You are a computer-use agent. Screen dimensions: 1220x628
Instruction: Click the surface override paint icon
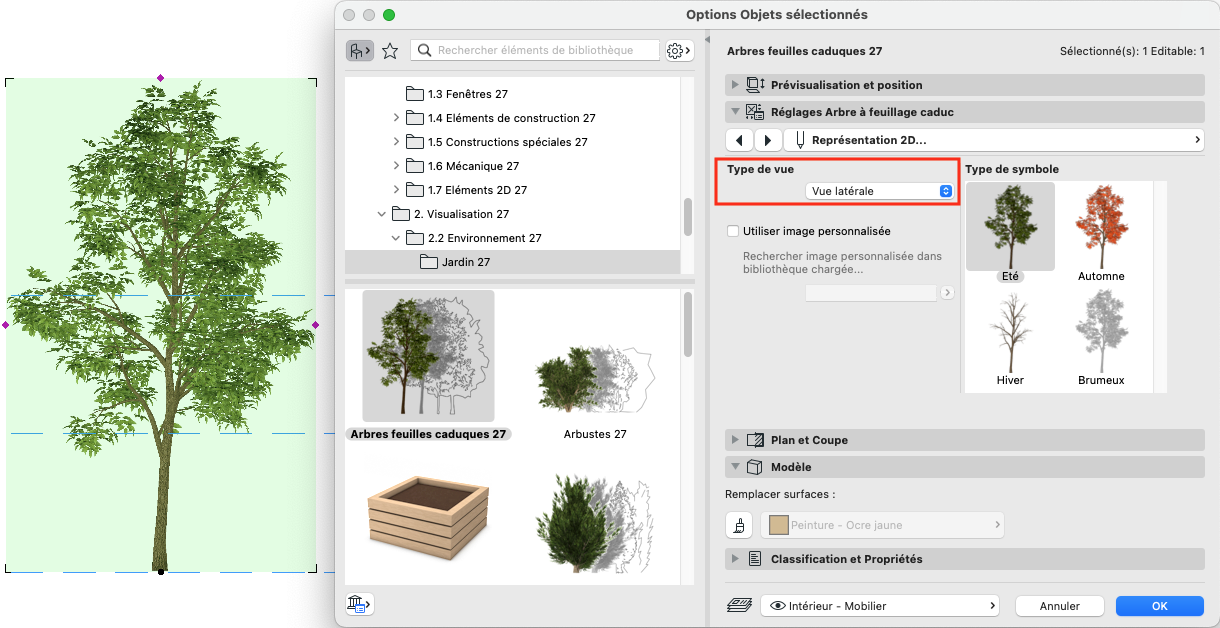739,525
